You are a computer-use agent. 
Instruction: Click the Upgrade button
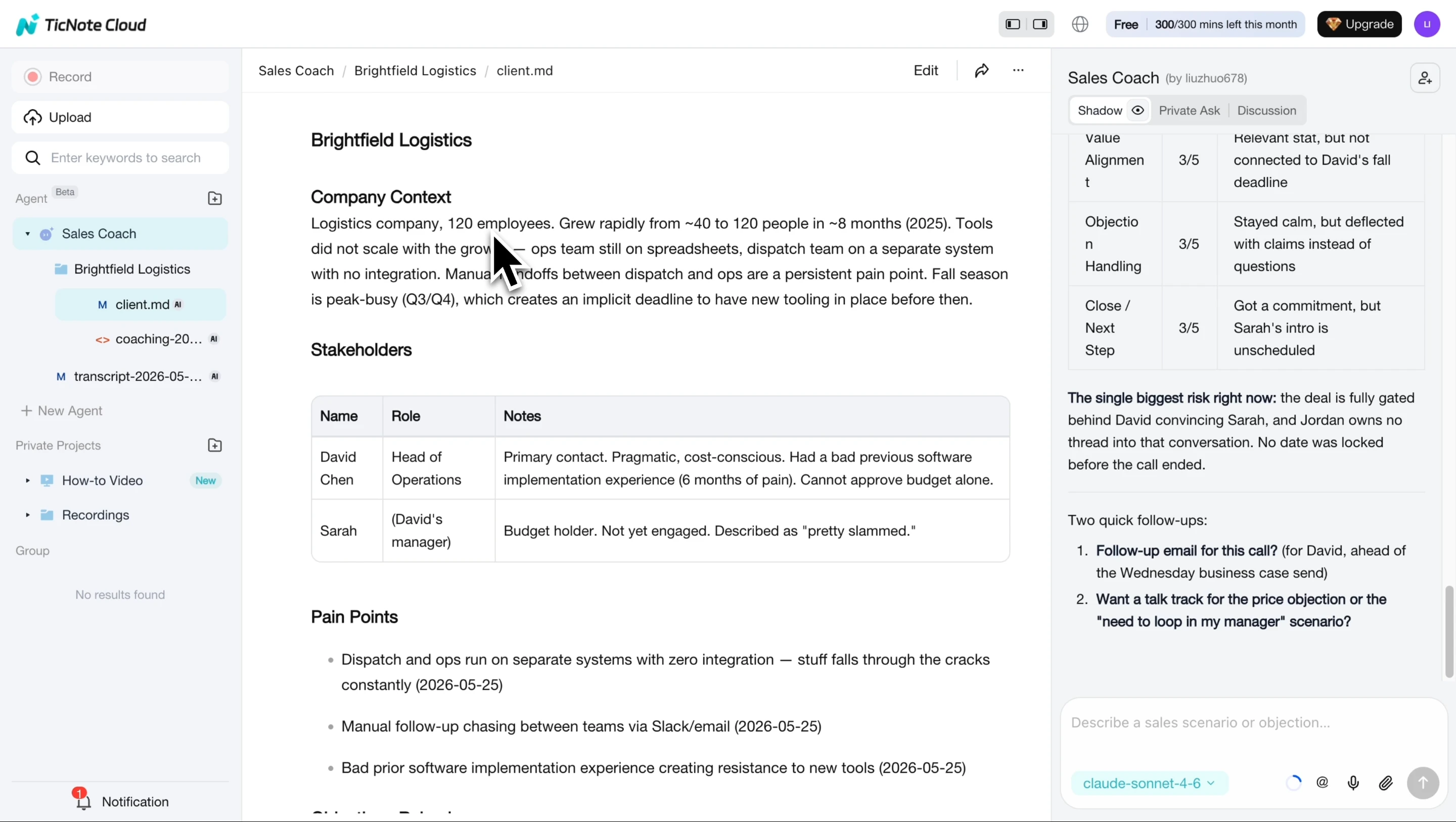pyautogui.click(x=1359, y=24)
